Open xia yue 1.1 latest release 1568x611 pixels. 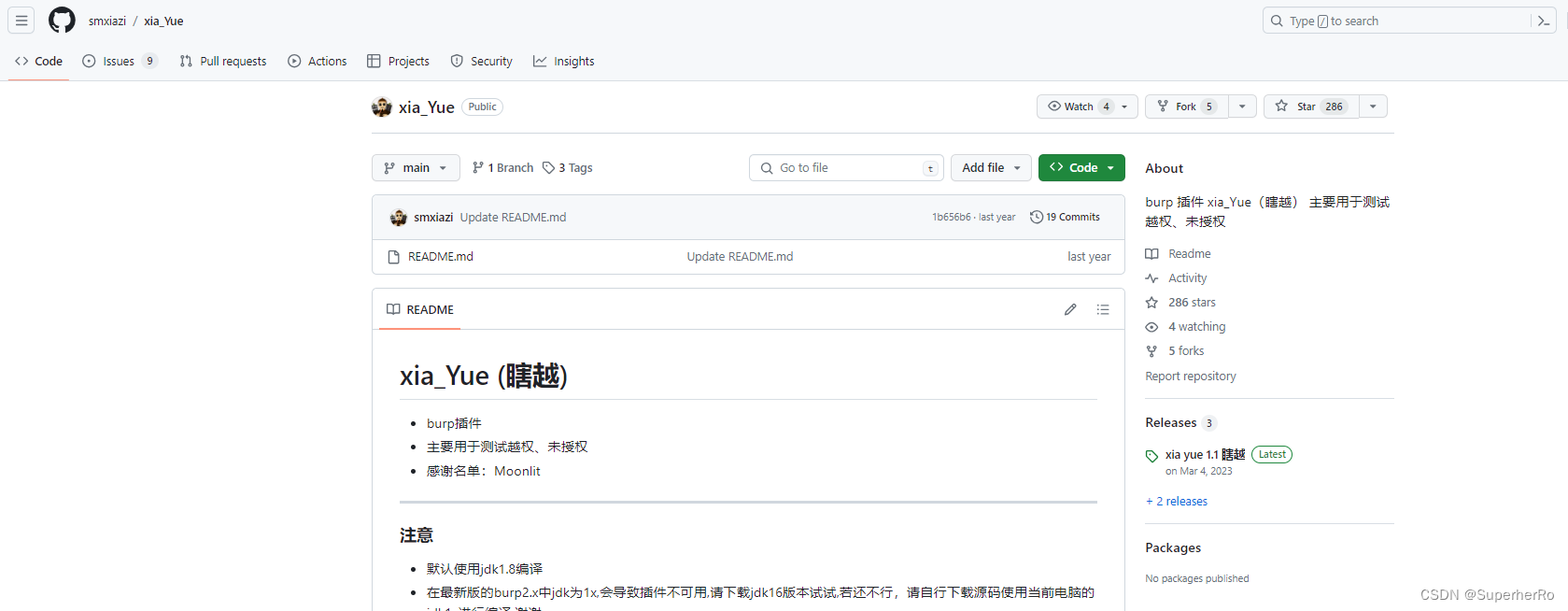pyautogui.click(x=1205, y=455)
